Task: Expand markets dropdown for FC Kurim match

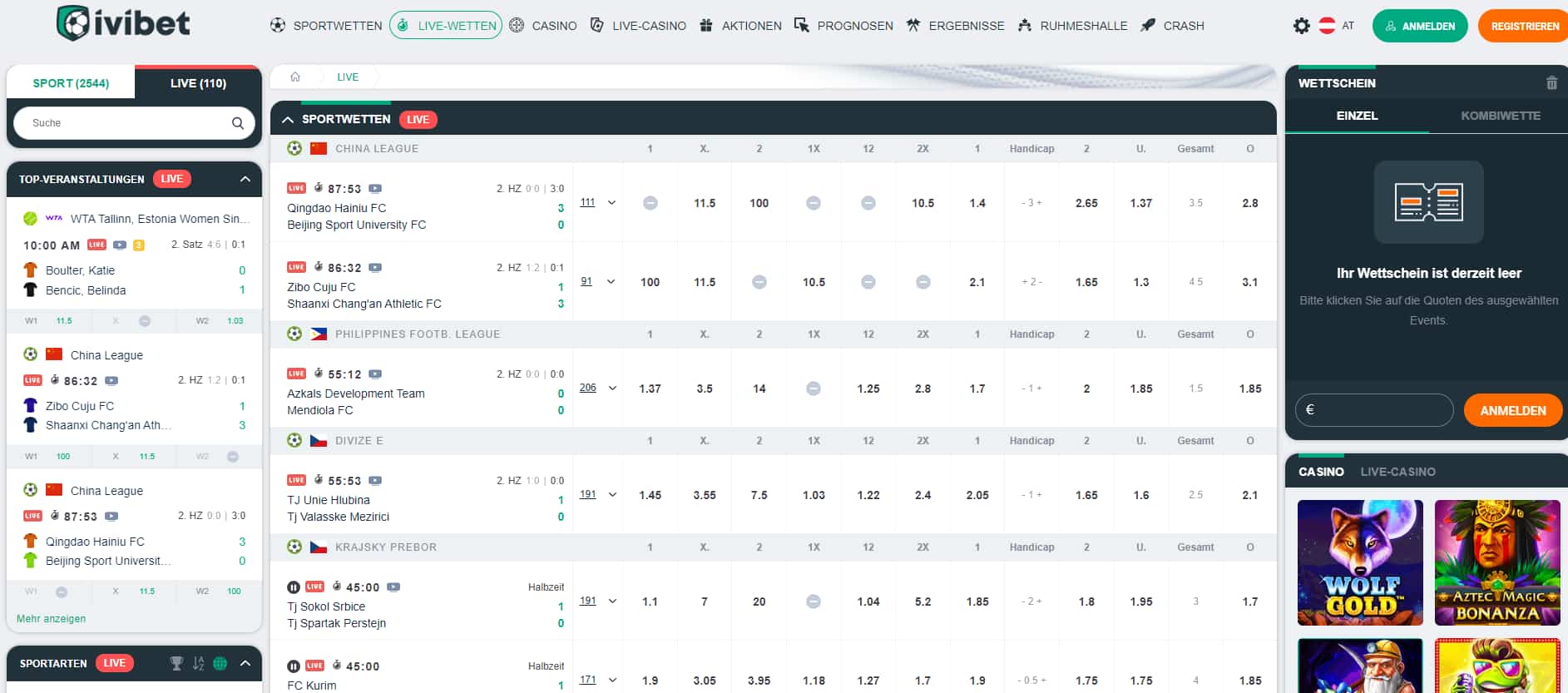Action: click(x=612, y=681)
